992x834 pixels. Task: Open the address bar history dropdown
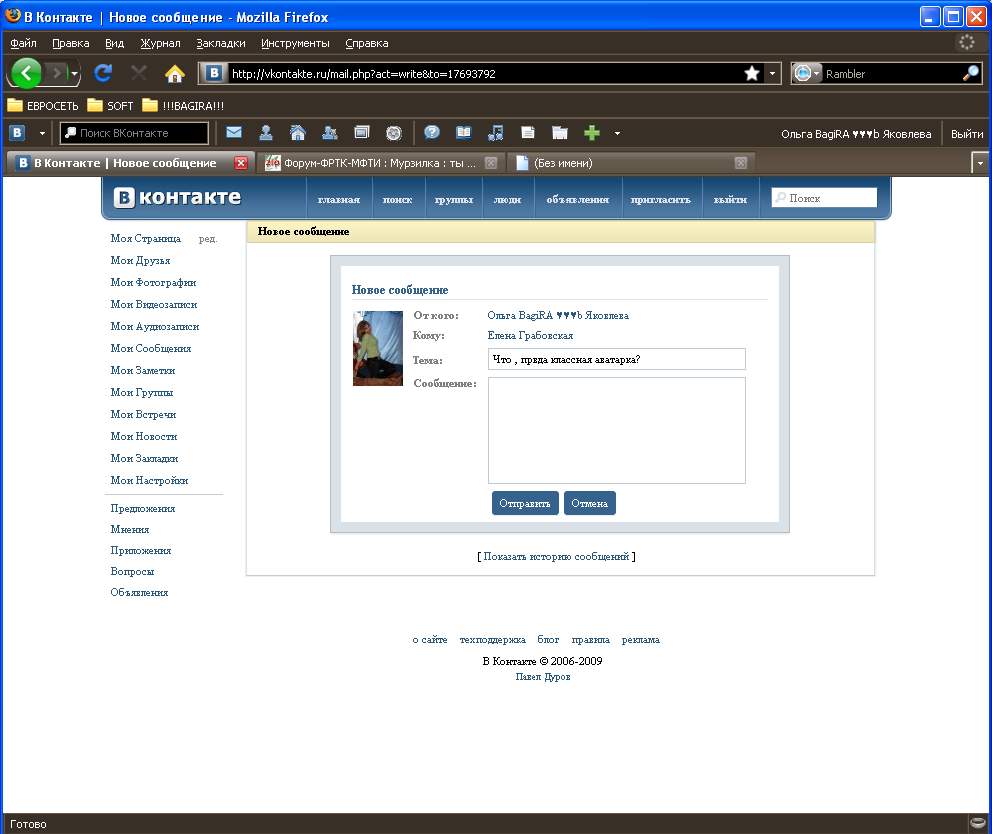pos(772,73)
